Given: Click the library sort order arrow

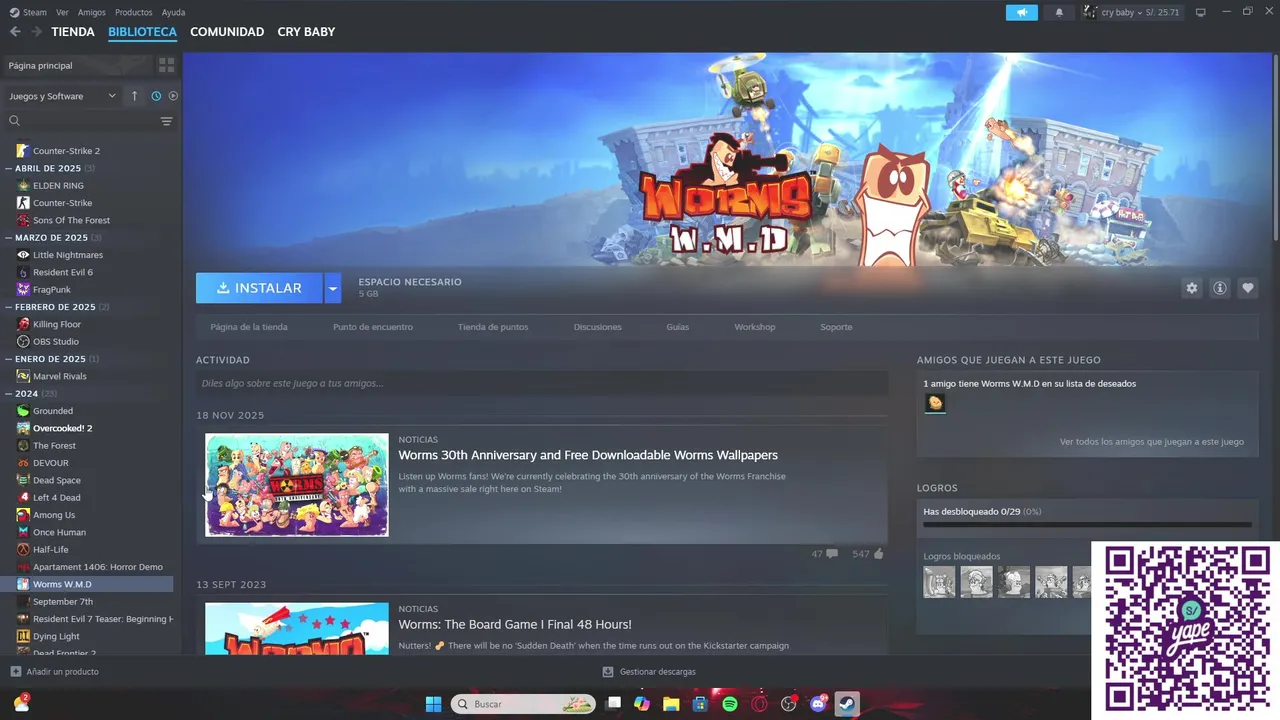Looking at the screenshot, I should 135,96.
